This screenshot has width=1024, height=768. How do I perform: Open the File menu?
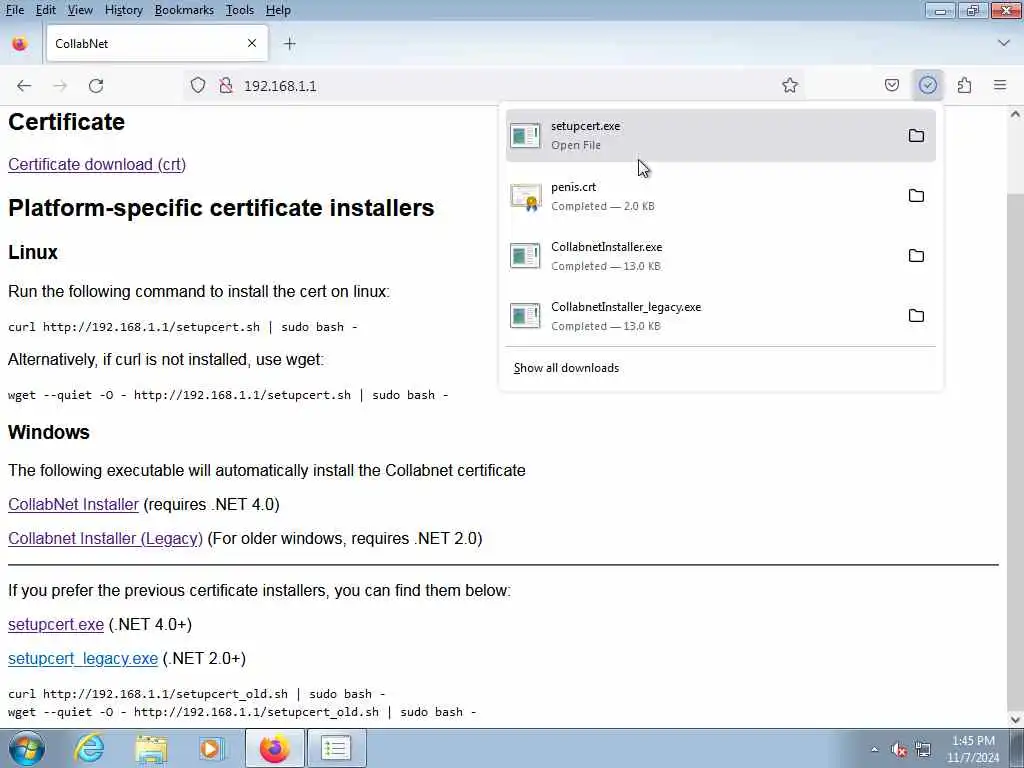point(14,10)
